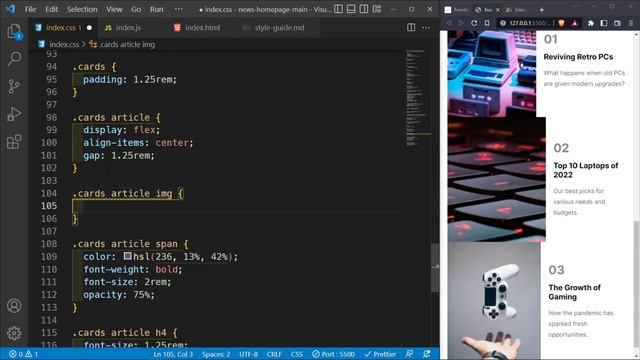Open the Manage gear icon
Viewport: 640px width, 360px height.
pyautogui.click(x=14, y=333)
